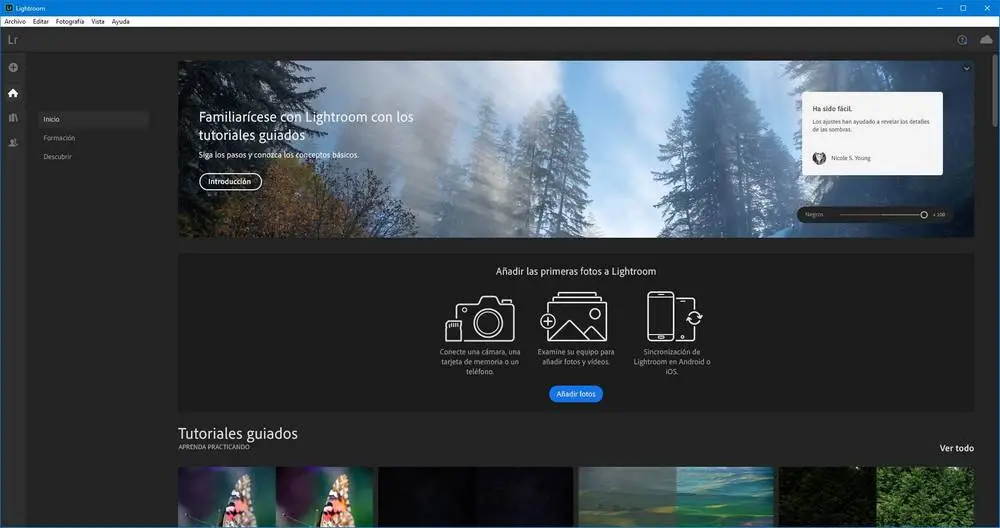Click 'Examine su equipo para añadir' text
This screenshot has width=1000, height=528.
coord(576,357)
